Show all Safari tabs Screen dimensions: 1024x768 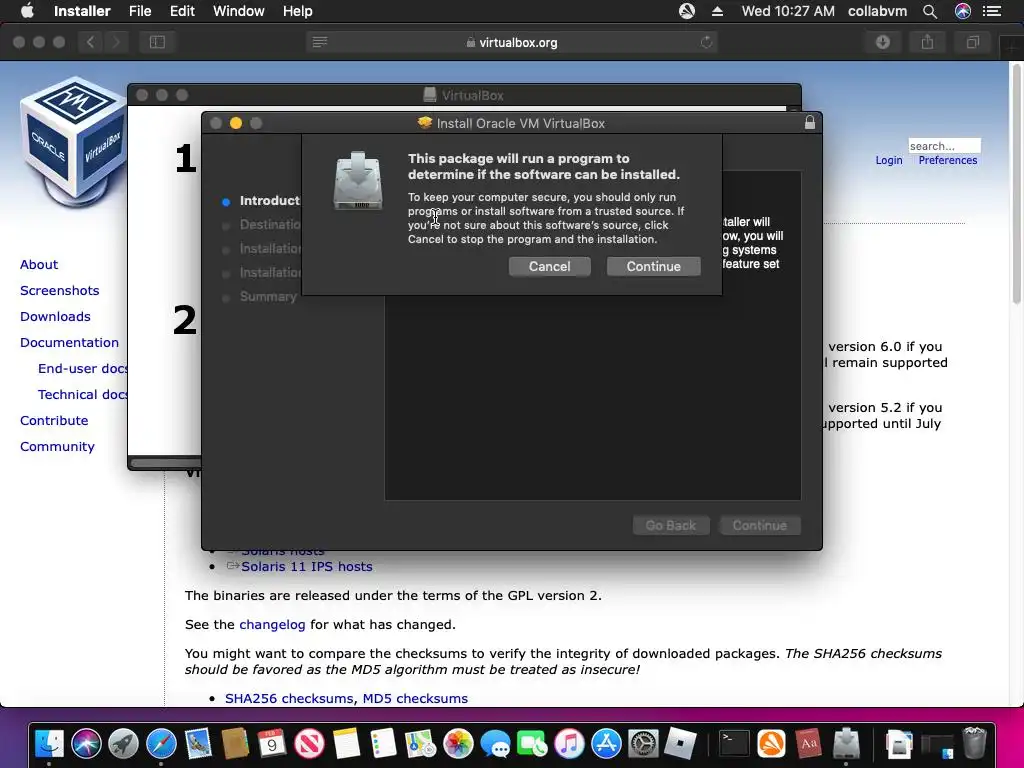click(972, 42)
